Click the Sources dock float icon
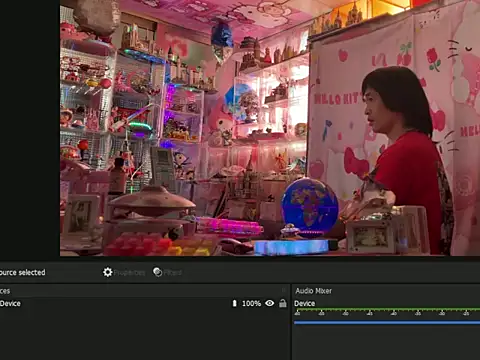Image resolution: width=480 pixels, height=360 pixels. pos(284,291)
